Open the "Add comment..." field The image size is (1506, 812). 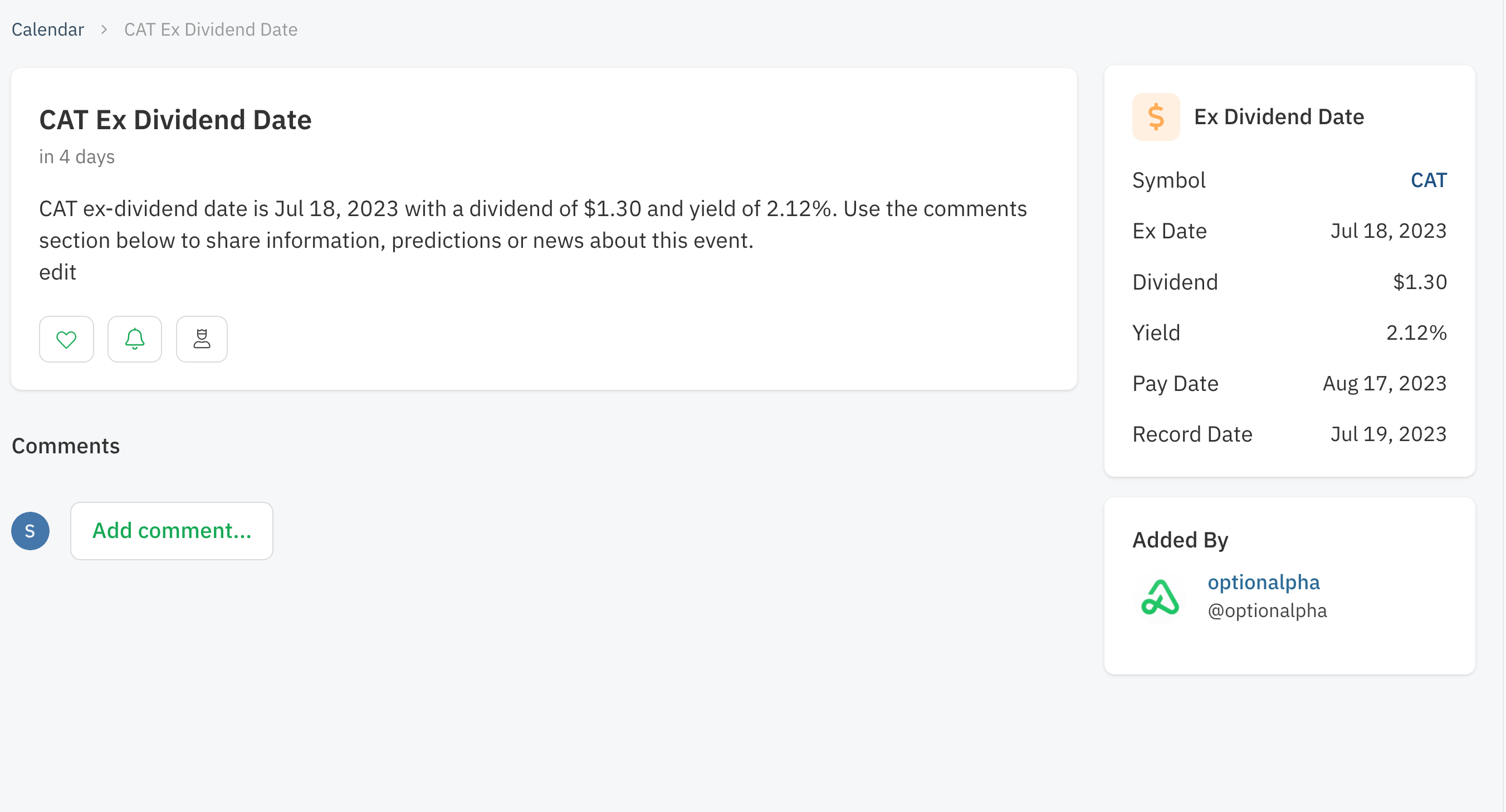(172, 530)
